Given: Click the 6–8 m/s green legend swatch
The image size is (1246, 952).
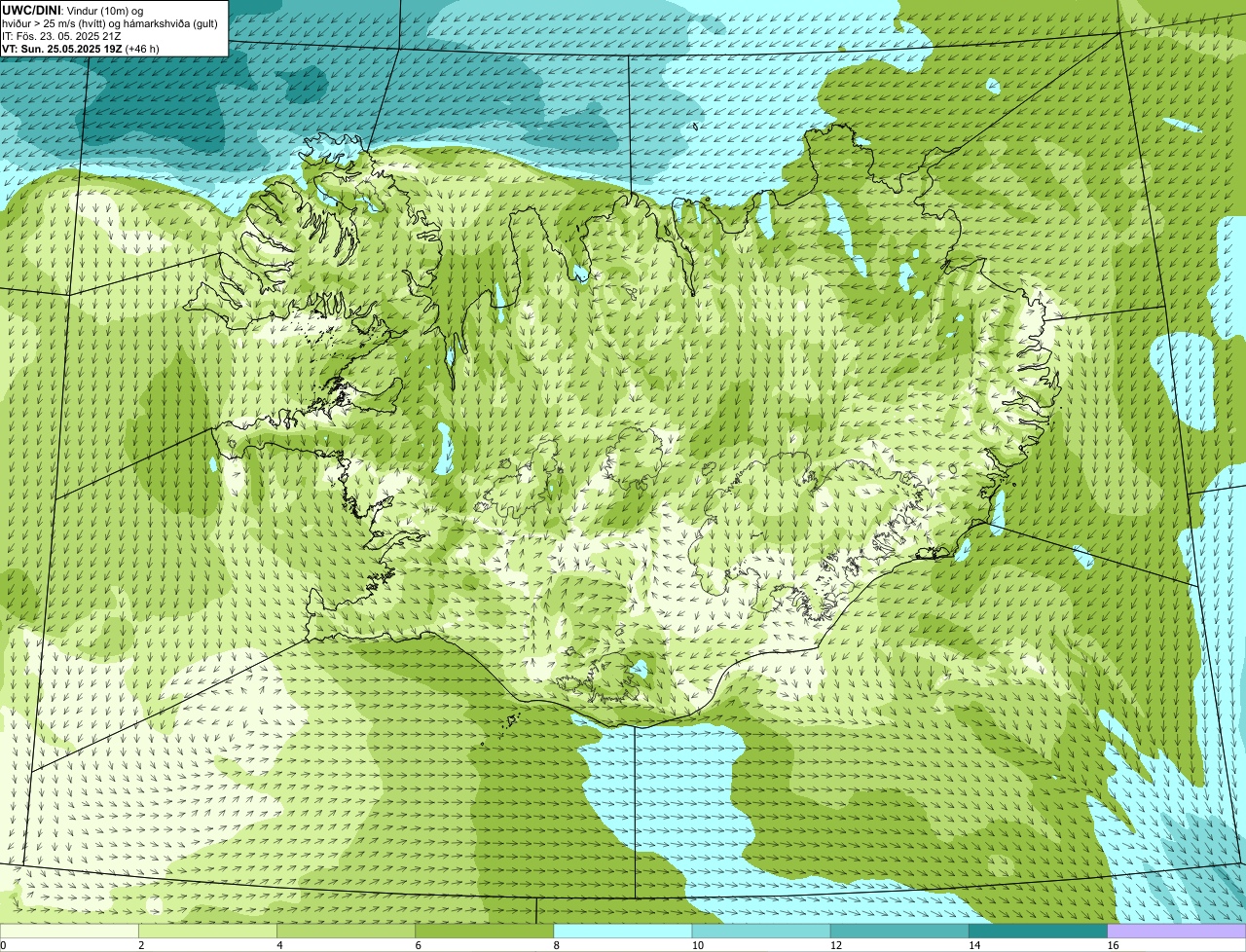Looking at the screenshot, I should 484,931.
